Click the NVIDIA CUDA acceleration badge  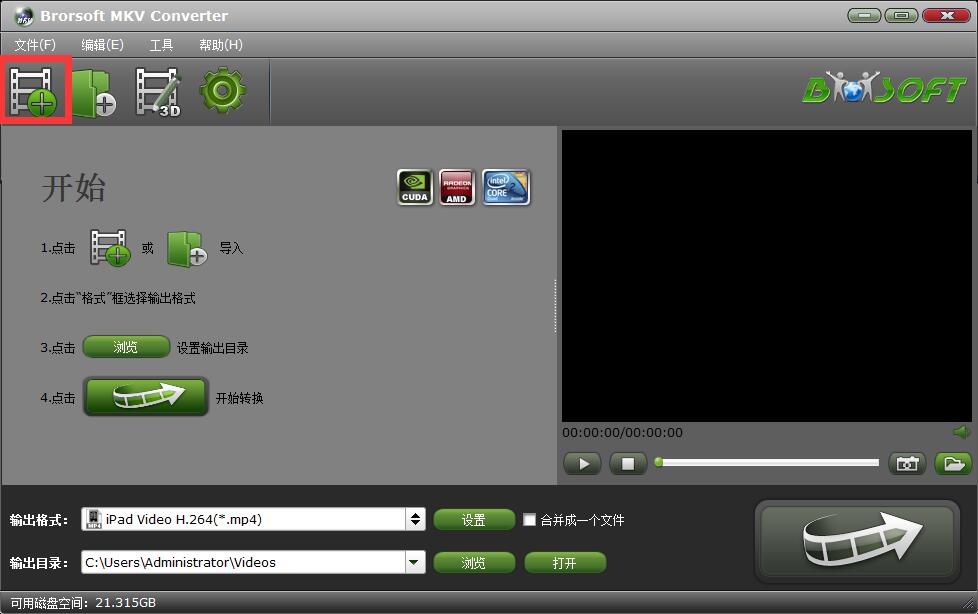(415, 186)
